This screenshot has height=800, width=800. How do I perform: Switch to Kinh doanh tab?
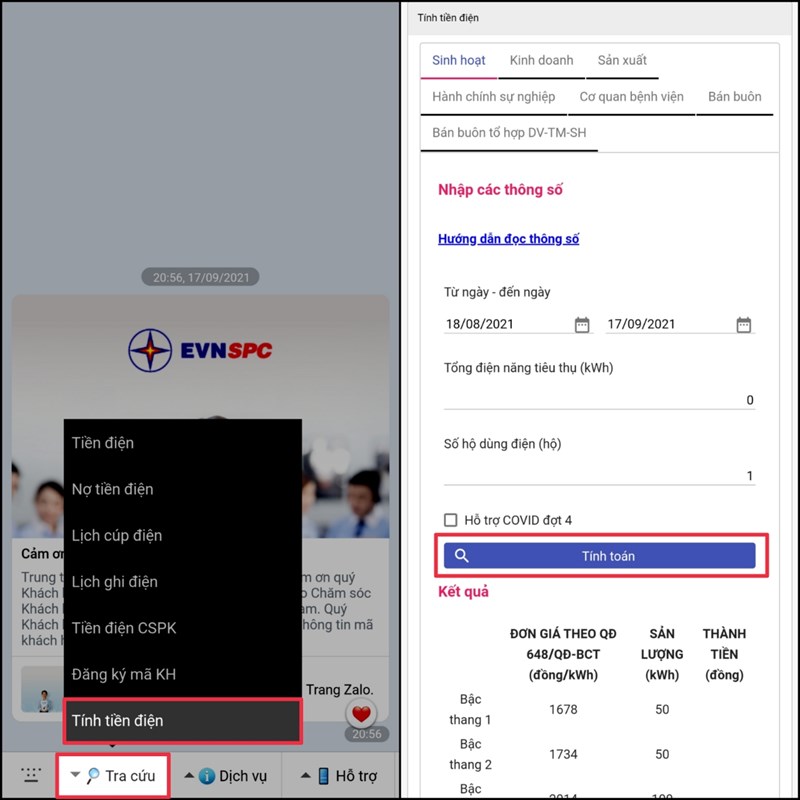pos(541,61)
